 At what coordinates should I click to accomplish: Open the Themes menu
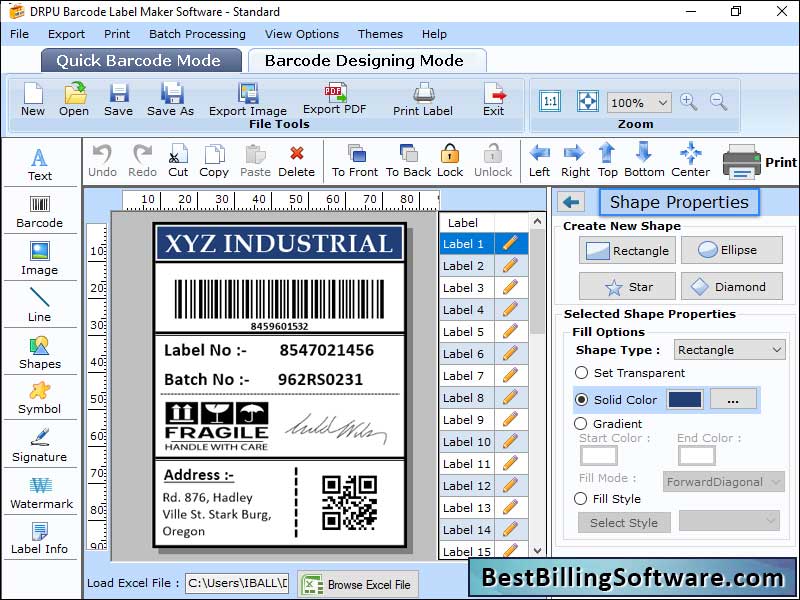point(380,34)
